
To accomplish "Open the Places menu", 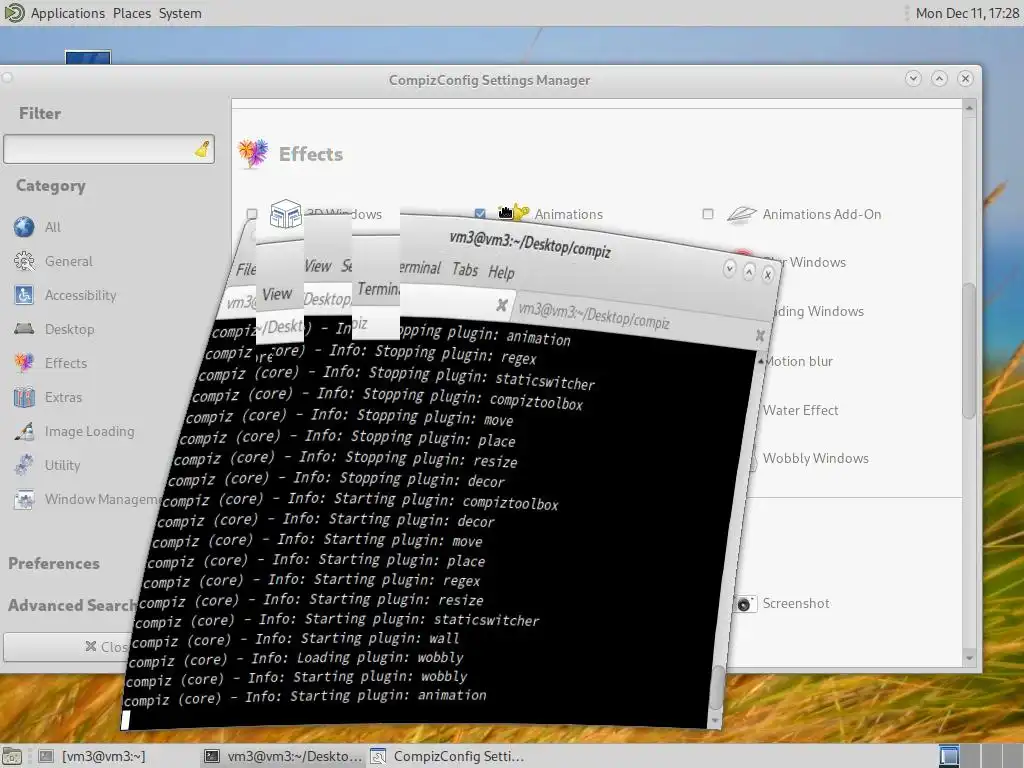I will [x=132, y=13].
